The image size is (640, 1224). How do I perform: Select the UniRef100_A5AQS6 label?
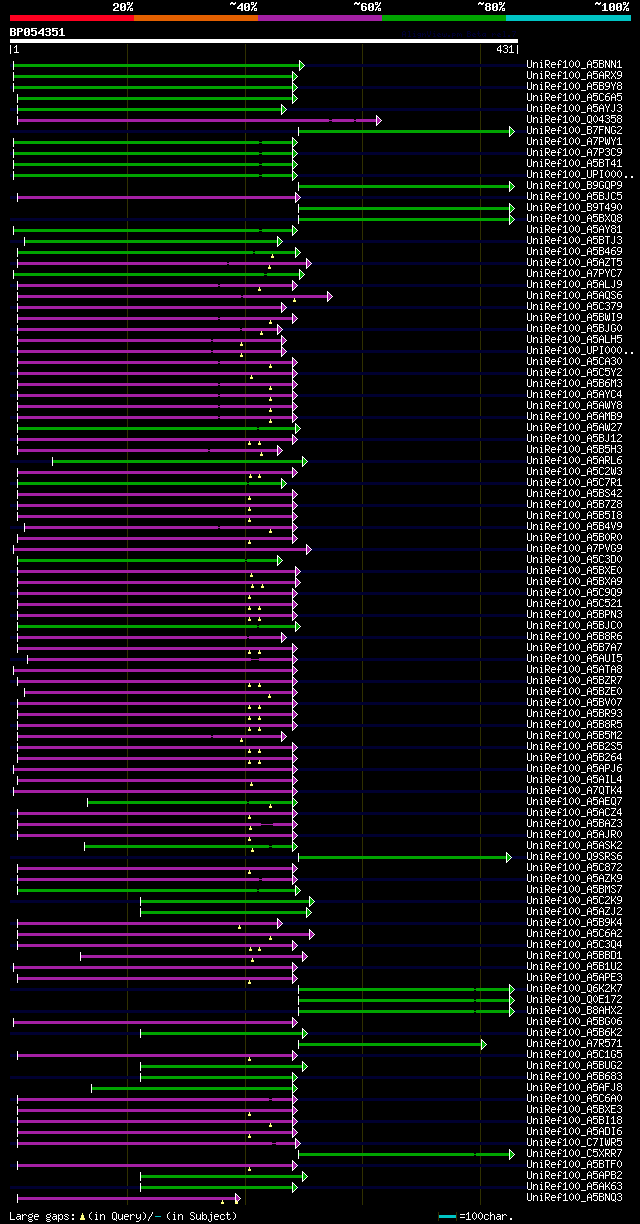click(x=574, y=296)
